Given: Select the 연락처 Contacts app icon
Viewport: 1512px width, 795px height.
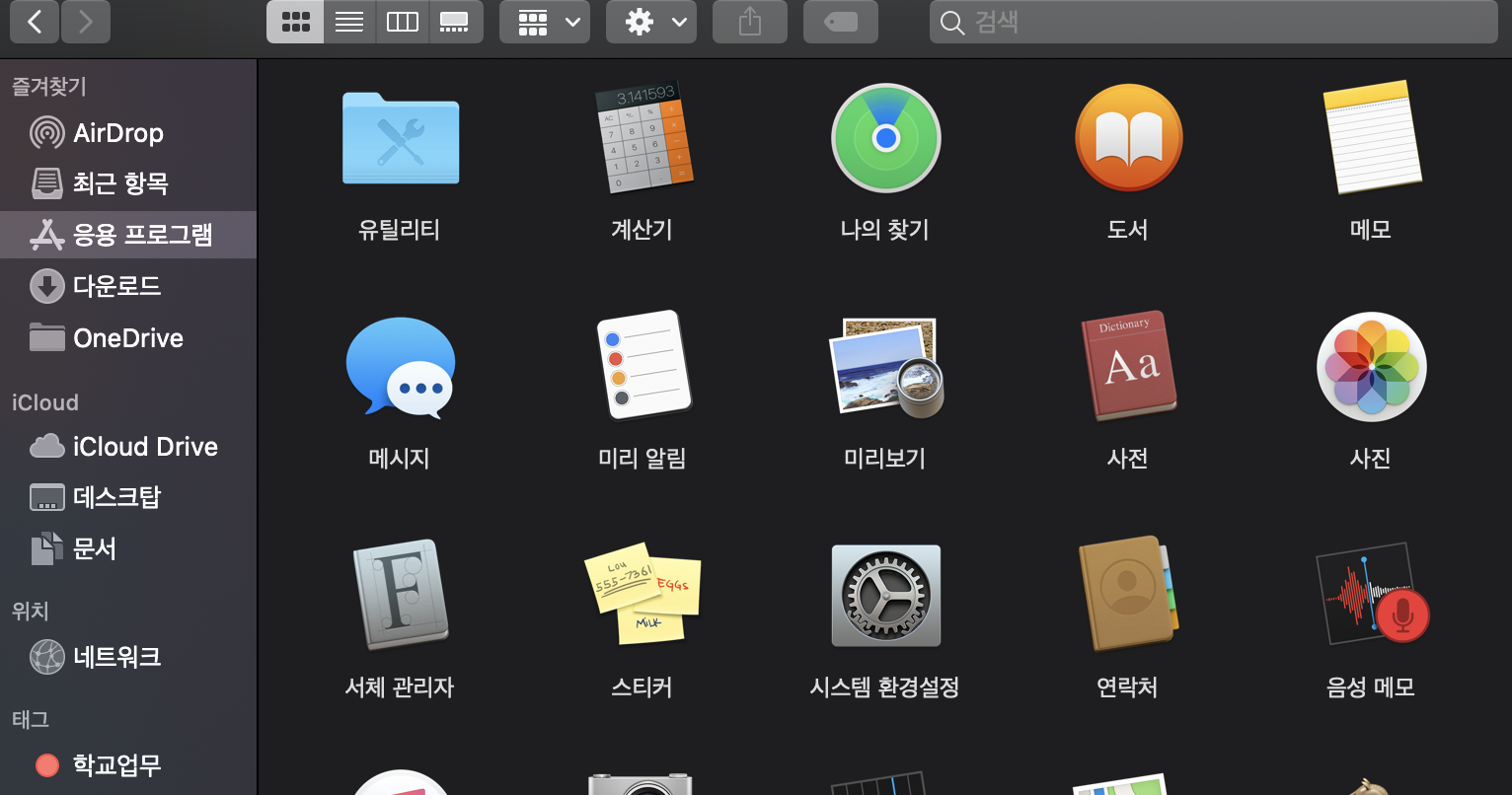Looking at the screenshot, I should [1128, 595].
